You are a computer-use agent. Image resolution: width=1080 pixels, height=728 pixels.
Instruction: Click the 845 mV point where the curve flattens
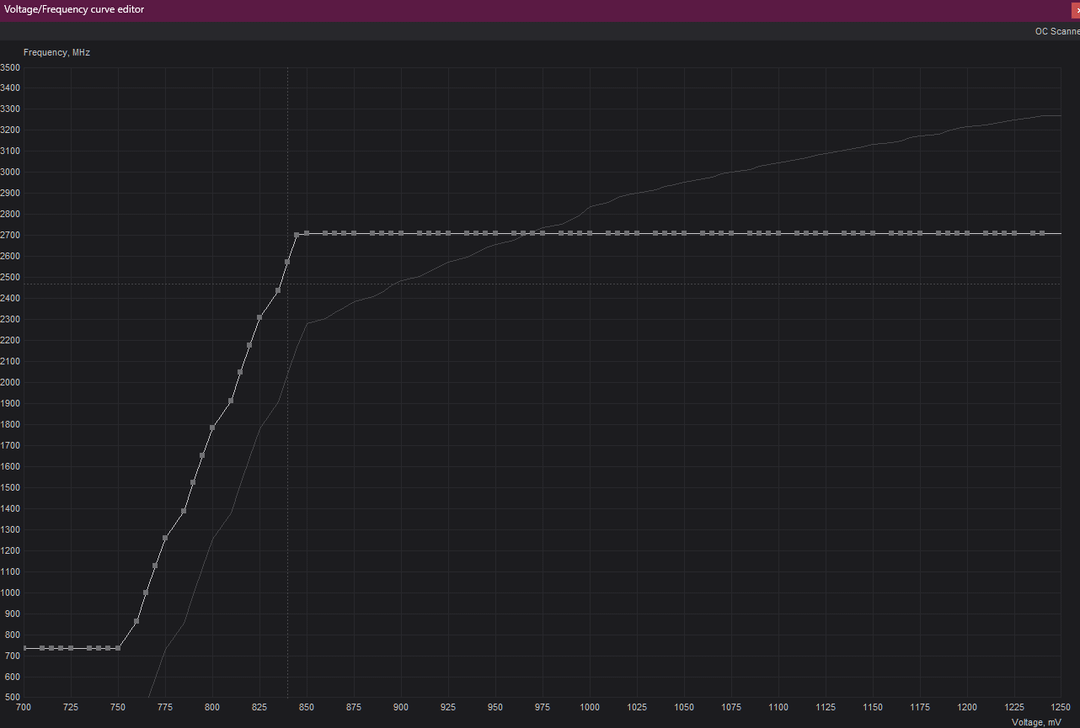[297, 235]
